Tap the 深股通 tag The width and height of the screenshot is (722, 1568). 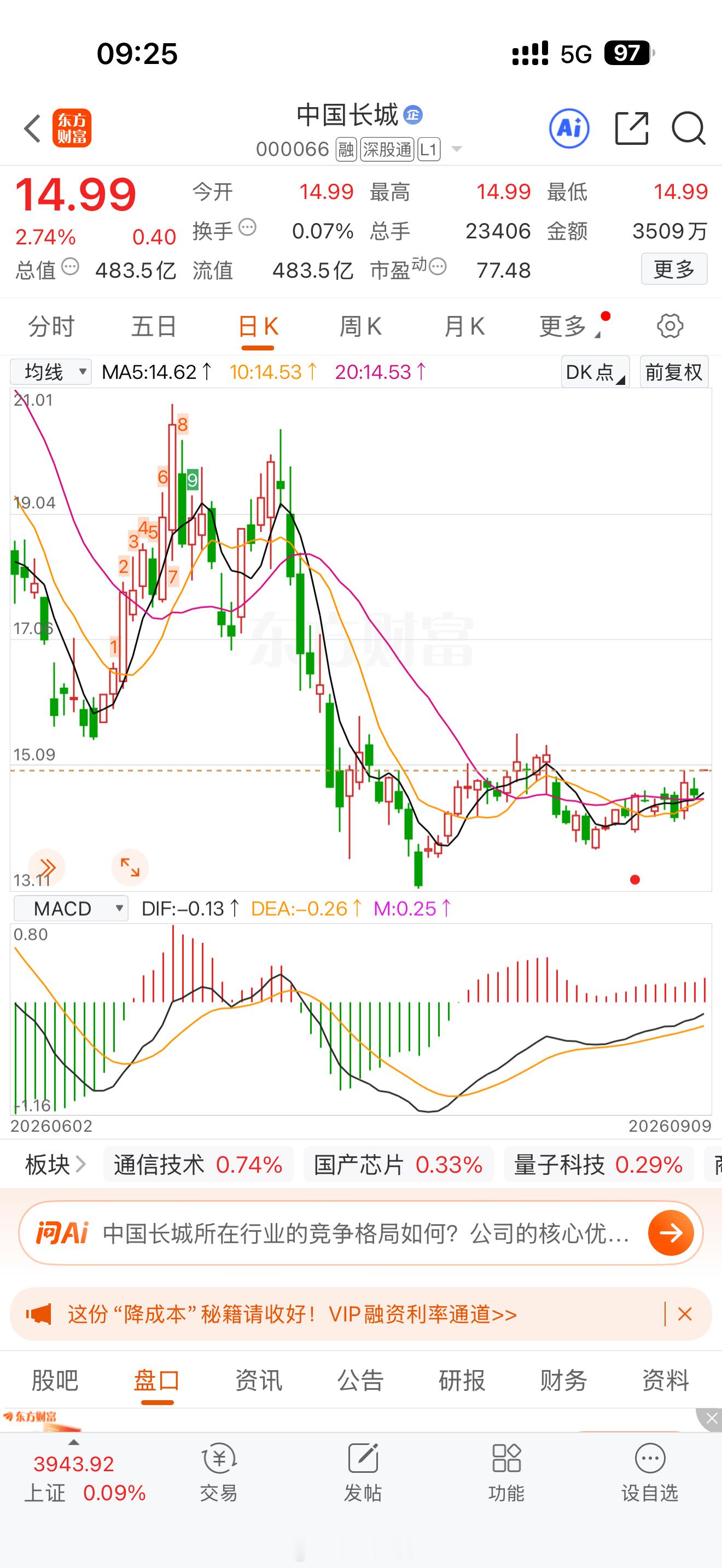[x=387, y=149]
